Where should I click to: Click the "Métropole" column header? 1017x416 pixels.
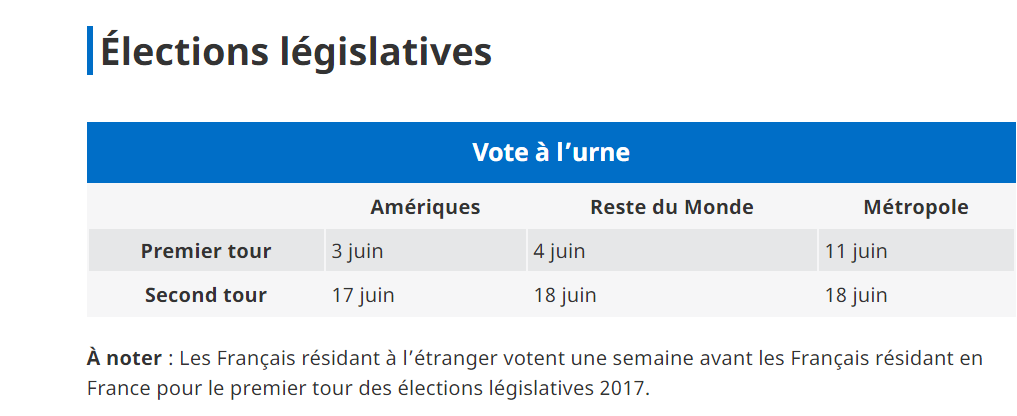pyautogui.click(x=916, y=207)
